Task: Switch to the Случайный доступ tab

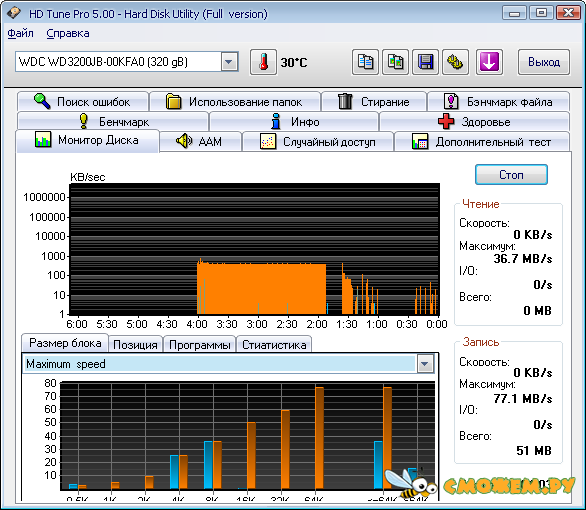Action: pos(318,142)
